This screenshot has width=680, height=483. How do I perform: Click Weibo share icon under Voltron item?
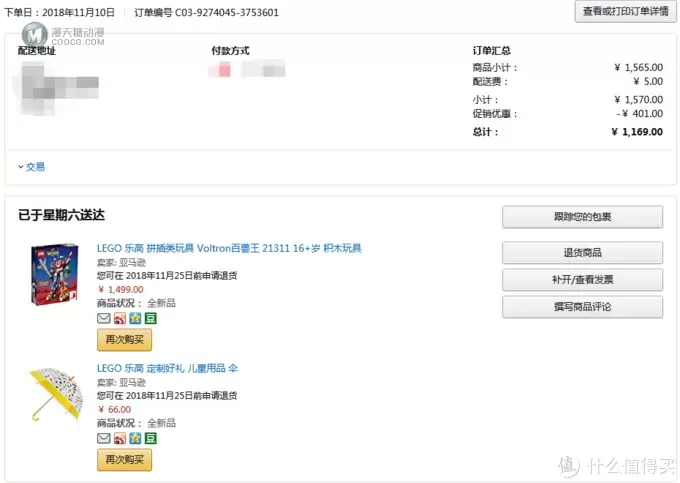(120, 319)
